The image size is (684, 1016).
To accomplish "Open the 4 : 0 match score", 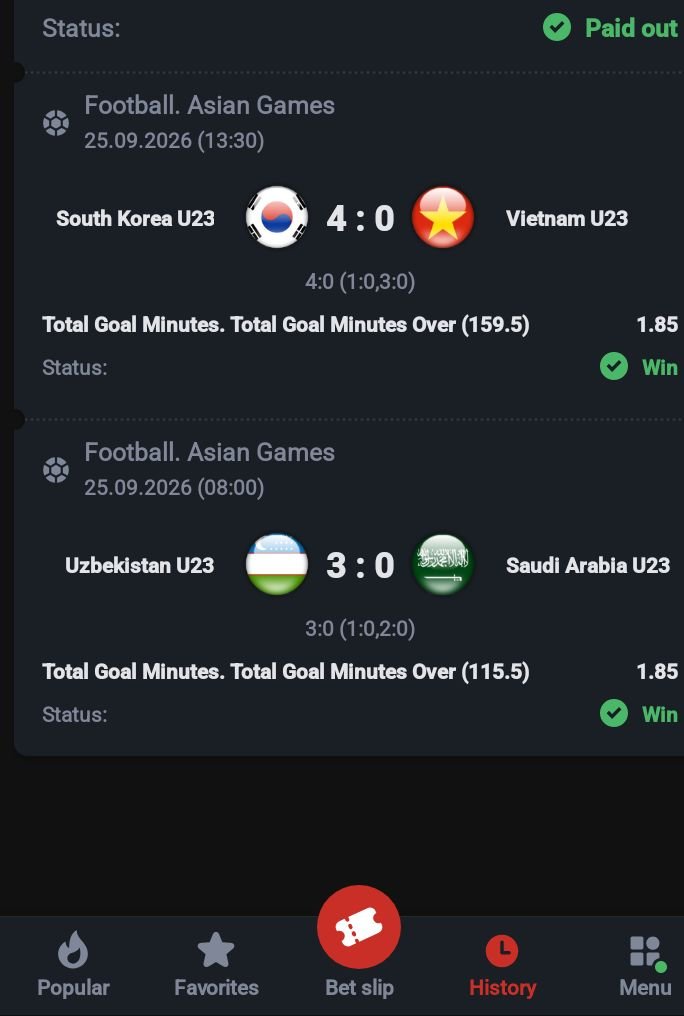I will pos(360,218).
